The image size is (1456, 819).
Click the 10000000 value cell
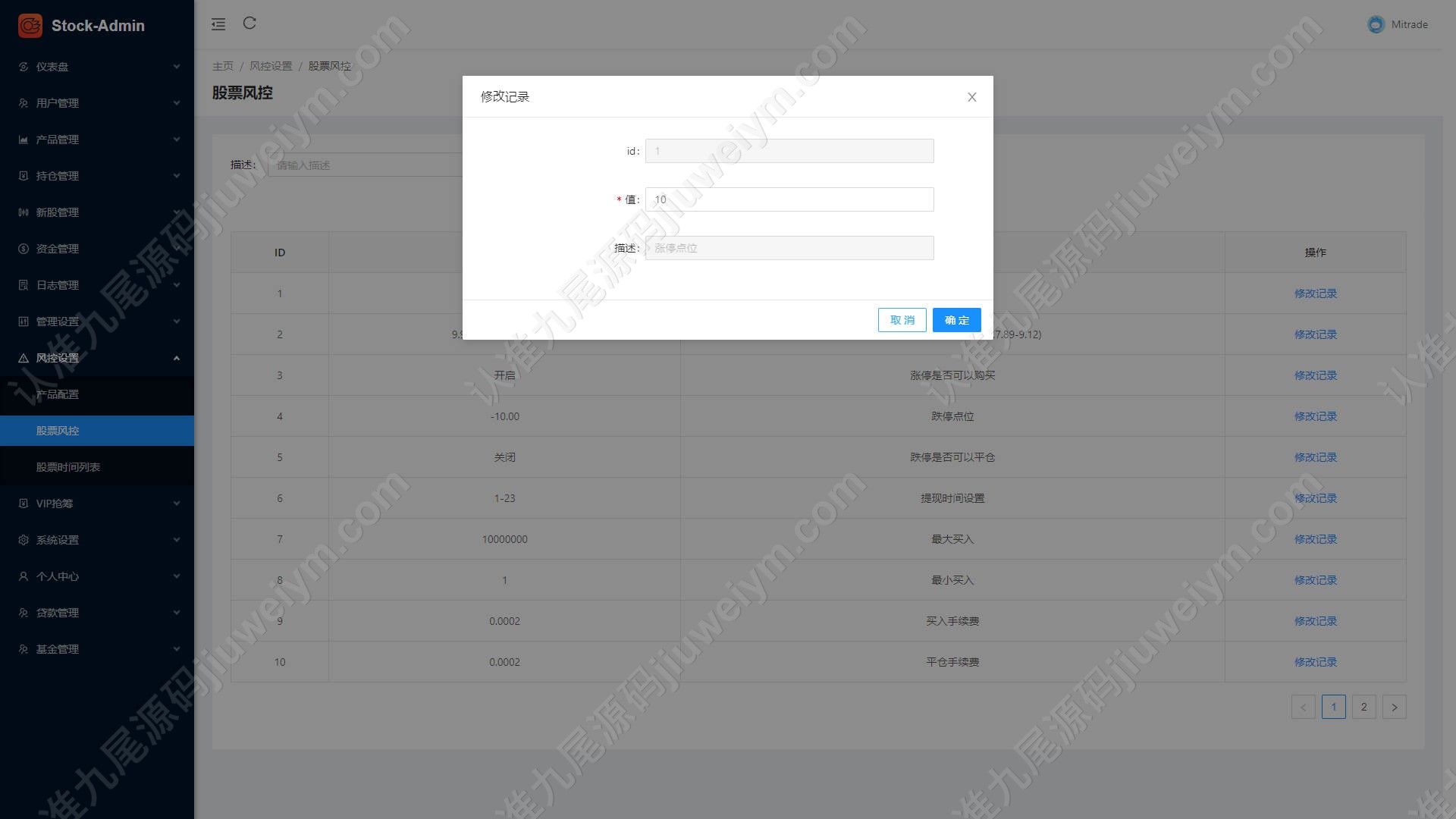pos(504,539)
